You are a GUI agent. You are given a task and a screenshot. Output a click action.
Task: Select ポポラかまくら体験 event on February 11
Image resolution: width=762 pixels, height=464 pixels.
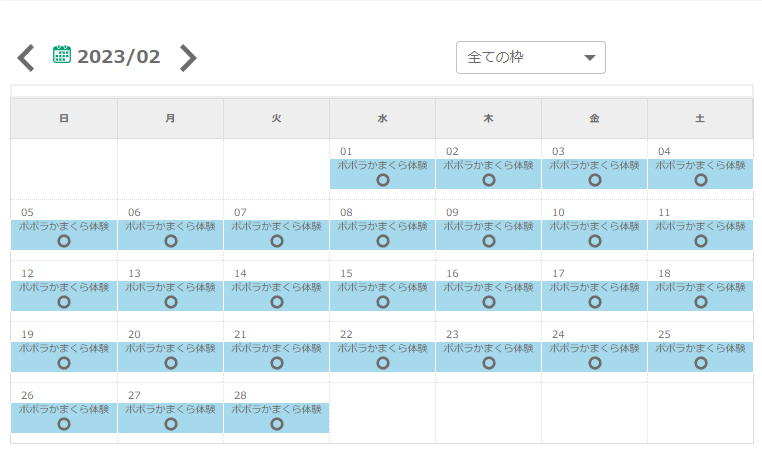(700, 227)
